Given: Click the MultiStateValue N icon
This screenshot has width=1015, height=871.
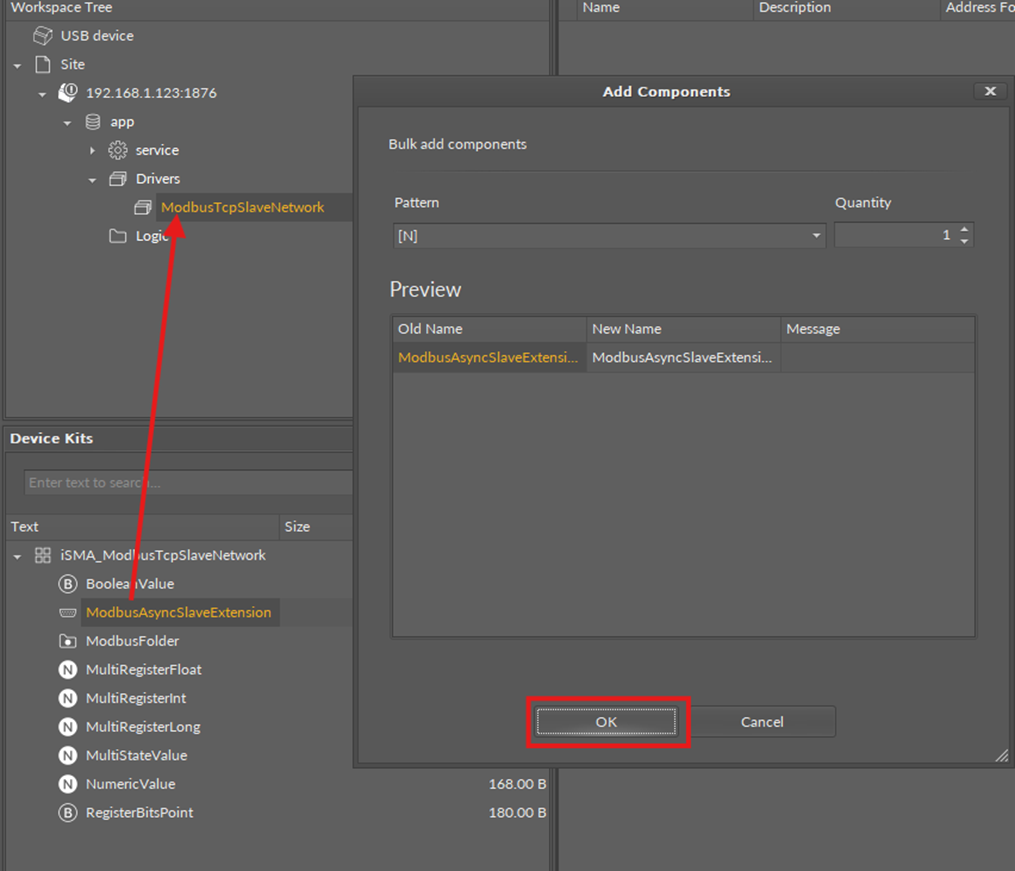Looking at the screenshot, I should point(68,755).
